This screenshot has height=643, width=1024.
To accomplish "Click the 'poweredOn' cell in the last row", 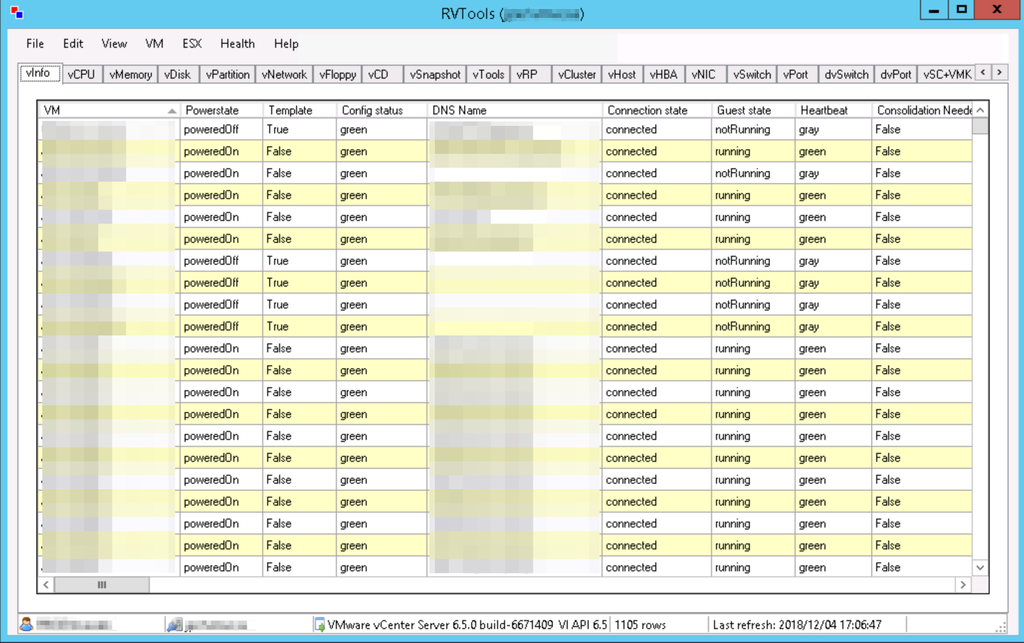I will [221, 567].
